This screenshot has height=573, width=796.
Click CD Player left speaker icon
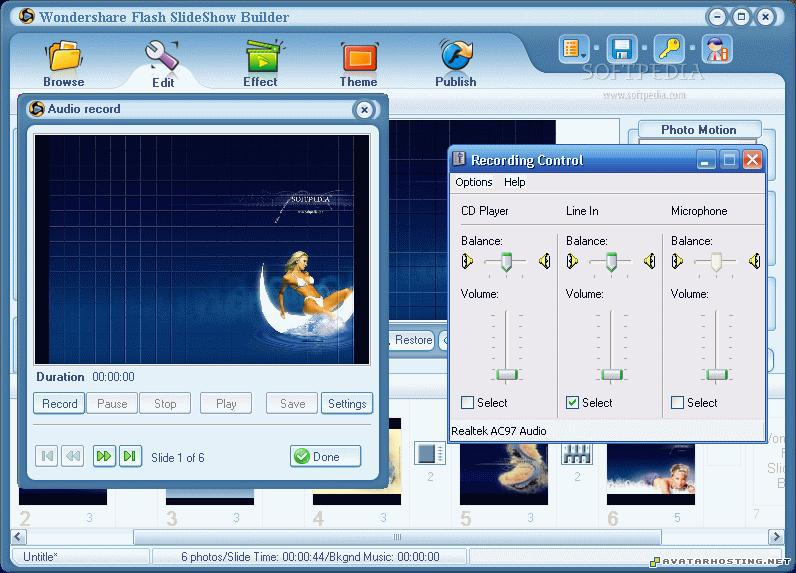pyautogui.click(x=468, y=261)
